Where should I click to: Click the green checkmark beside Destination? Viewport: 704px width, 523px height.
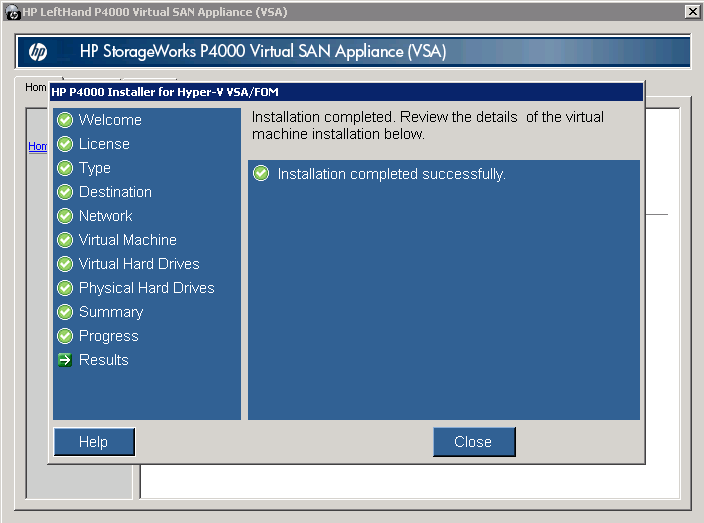pos(65,192)
